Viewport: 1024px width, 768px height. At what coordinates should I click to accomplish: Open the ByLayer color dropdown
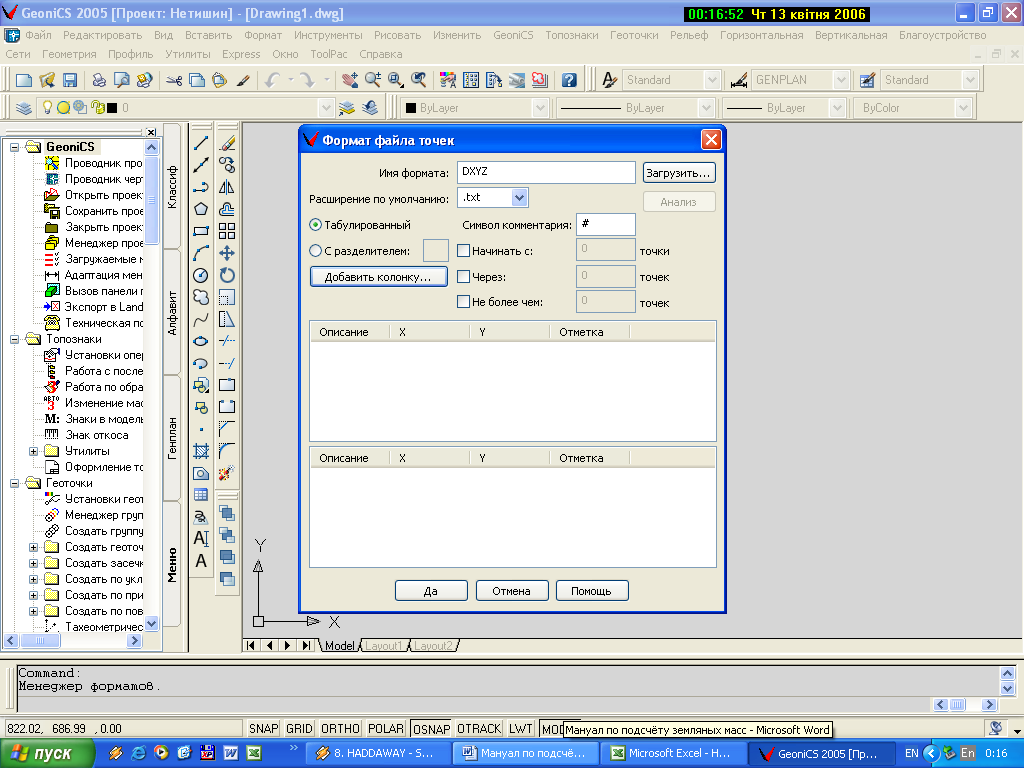pyautogui.click(x=540, y=108)
